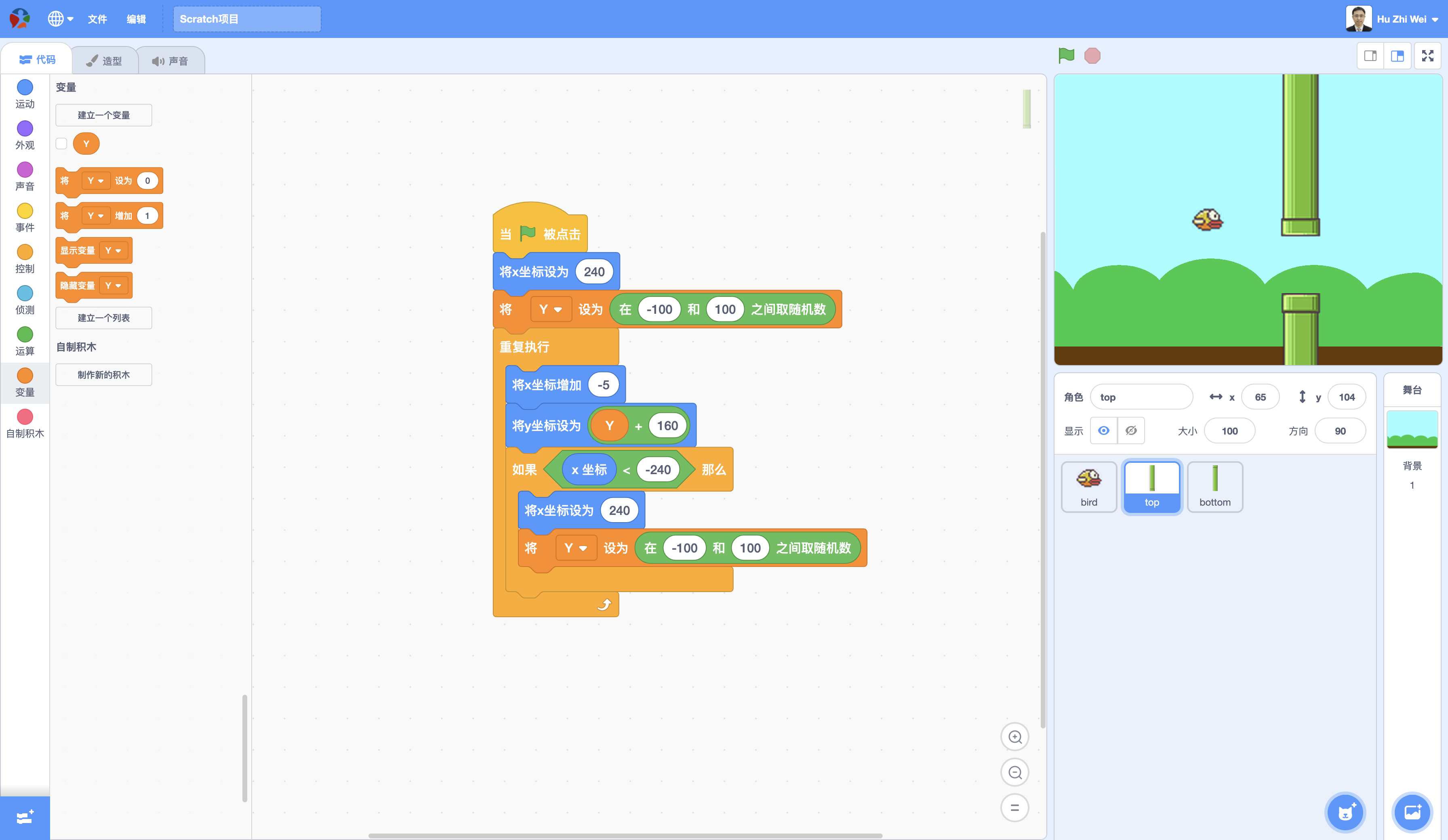1448x840 pixels.
Task: Select the top sprite thumbnail
Action: point(1152,487)
